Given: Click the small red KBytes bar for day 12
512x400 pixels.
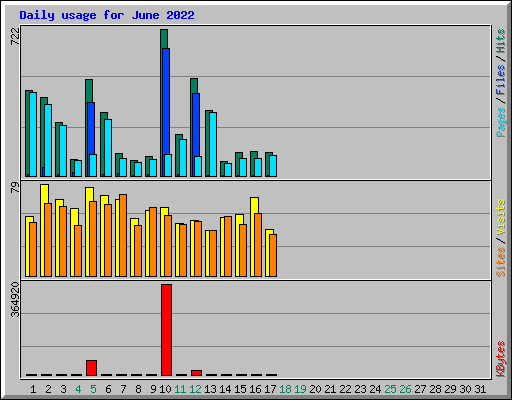Looking at the screenshot, I should click(x=196, y=373).
